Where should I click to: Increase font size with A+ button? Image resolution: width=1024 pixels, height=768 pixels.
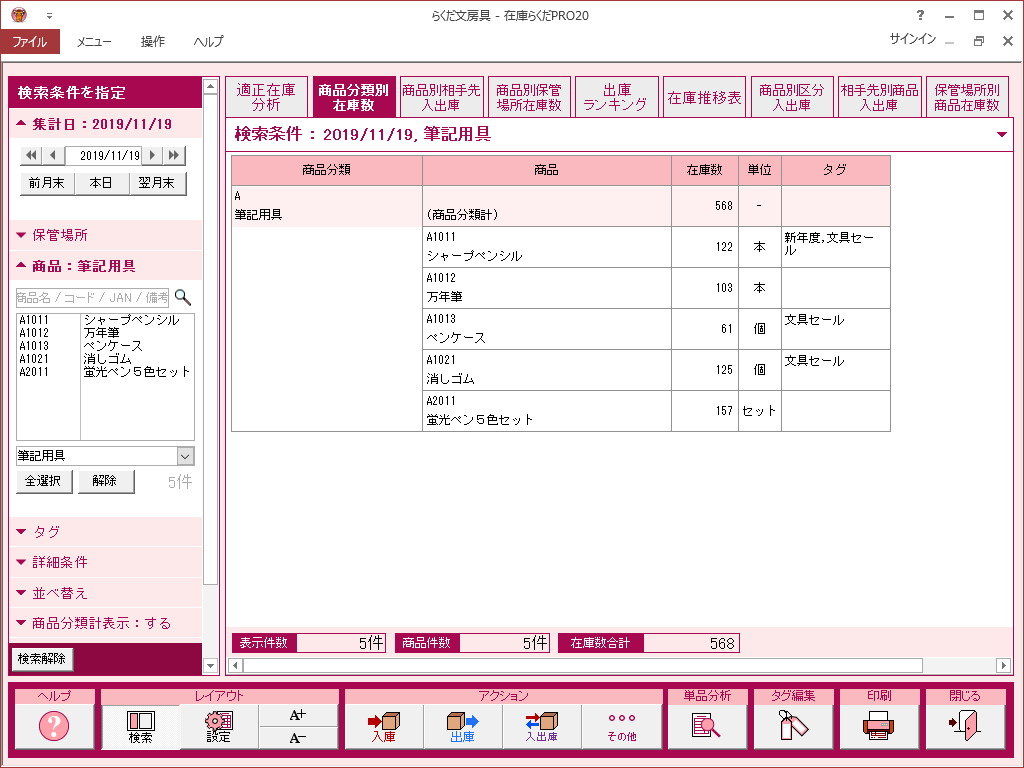click(298, 715)
